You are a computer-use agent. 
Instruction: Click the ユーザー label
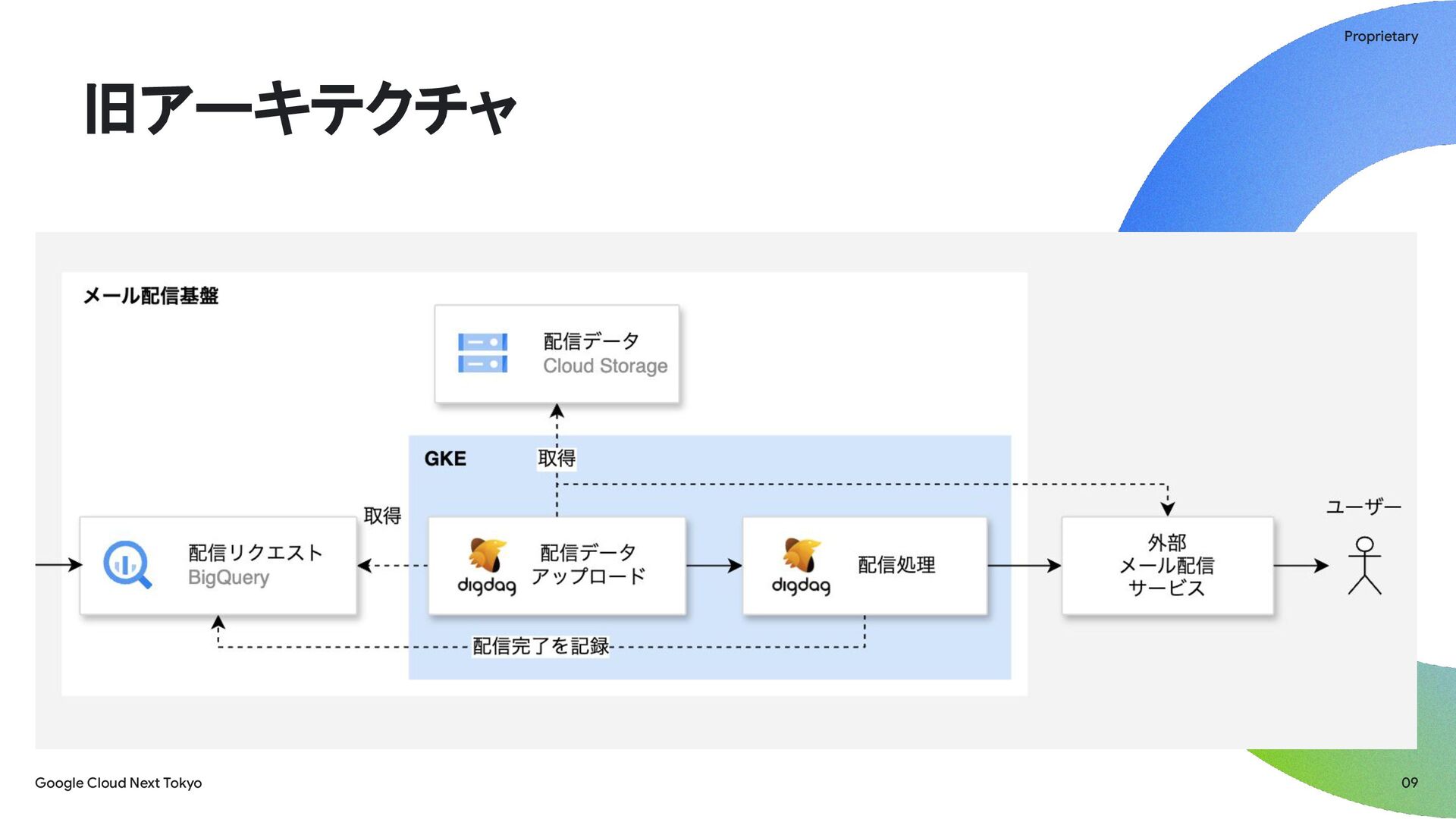point(1363,507)
